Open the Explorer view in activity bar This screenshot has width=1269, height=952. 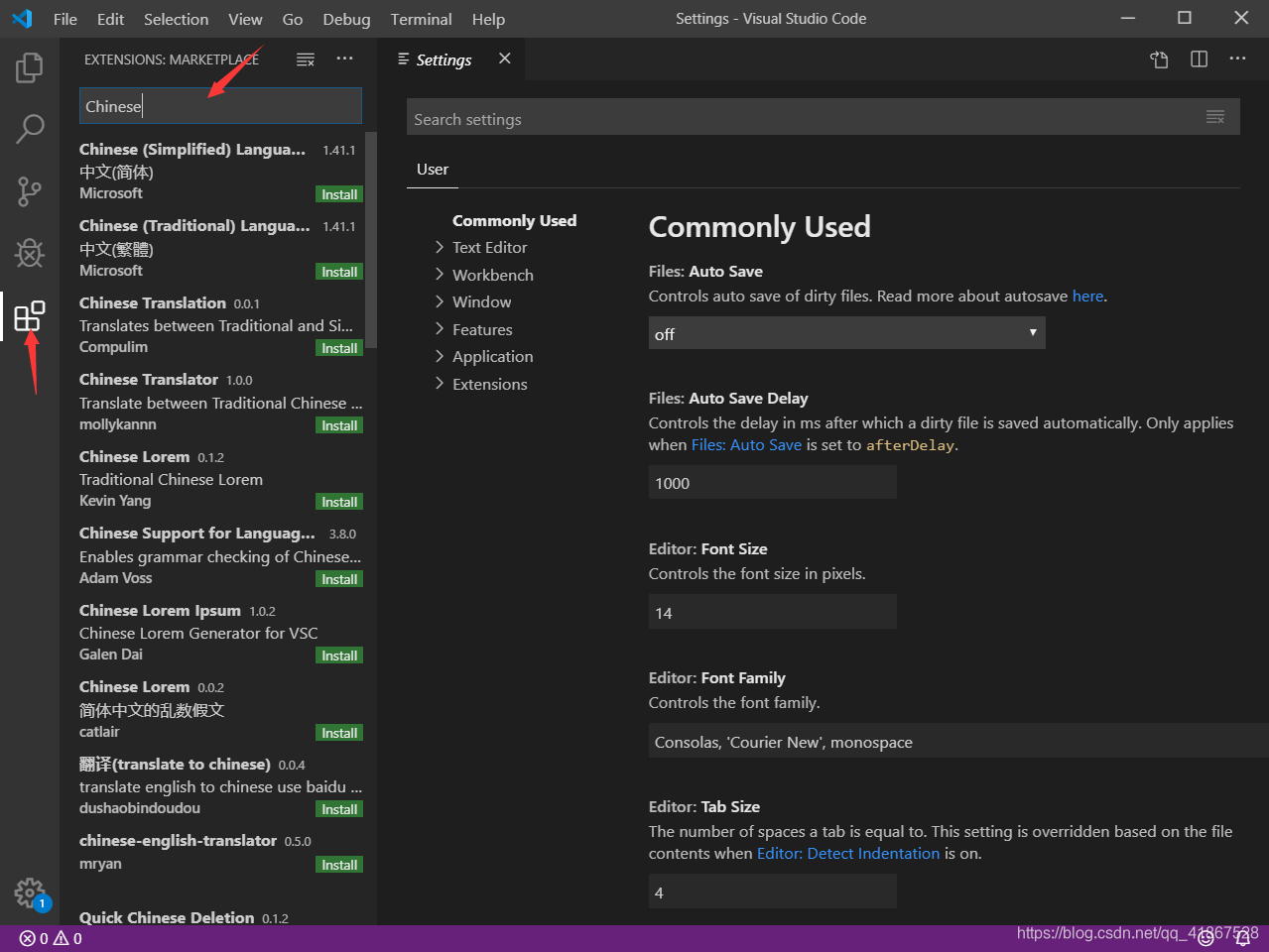(x=30, y=68)
